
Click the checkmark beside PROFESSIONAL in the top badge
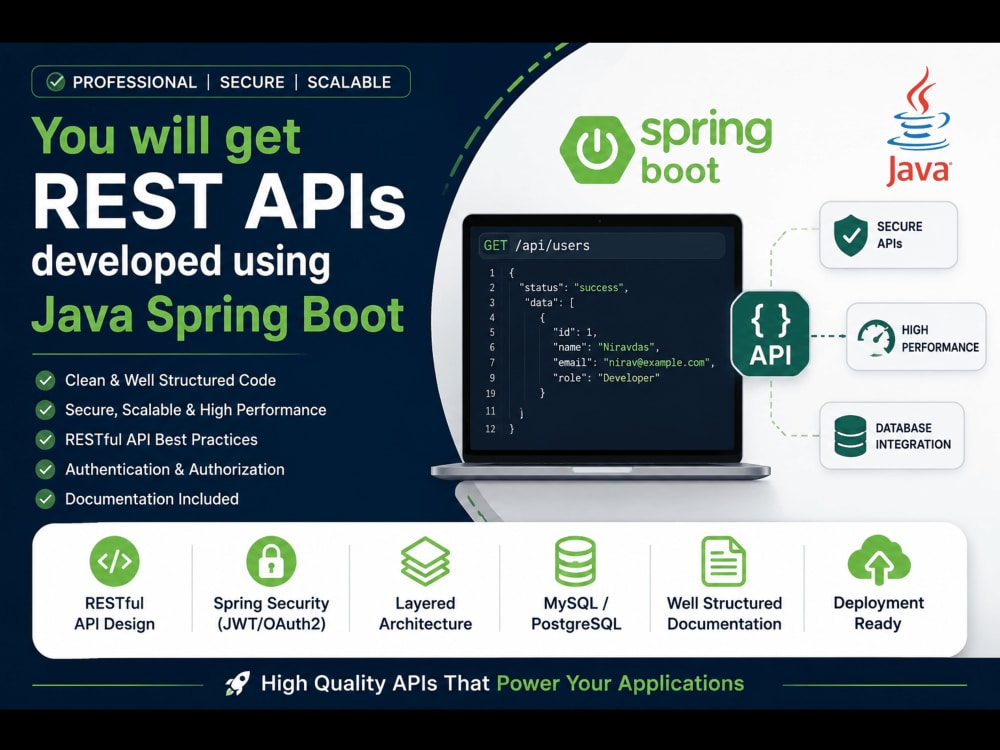(56, 82)
